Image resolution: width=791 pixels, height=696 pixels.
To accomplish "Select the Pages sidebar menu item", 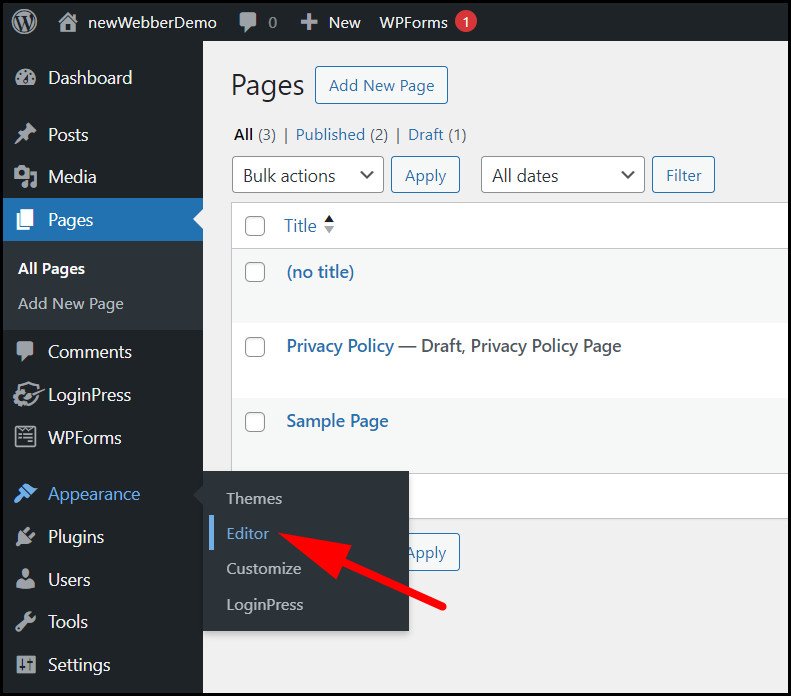I will pyautogui.click(x=103, y=219).
